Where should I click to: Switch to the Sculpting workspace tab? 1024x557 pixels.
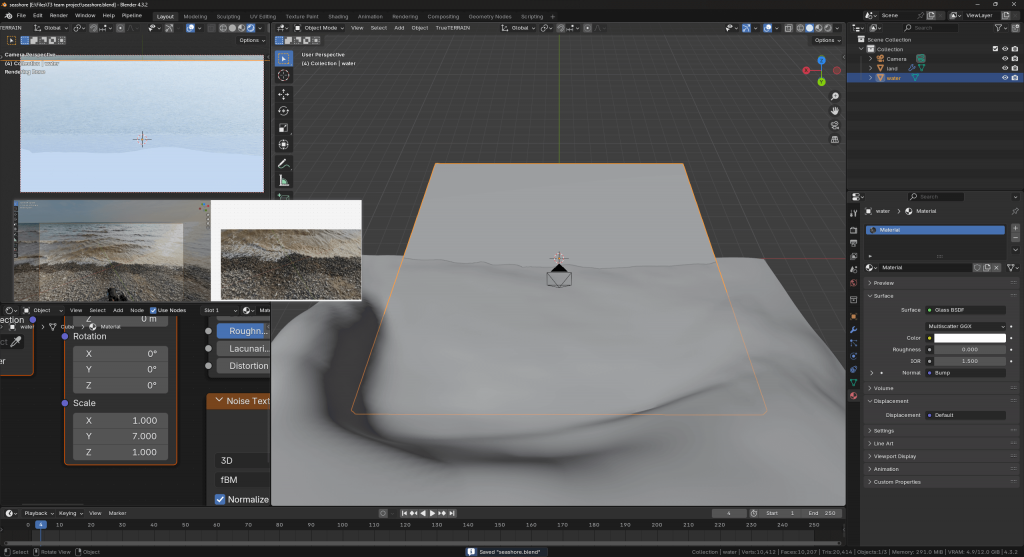228,17
